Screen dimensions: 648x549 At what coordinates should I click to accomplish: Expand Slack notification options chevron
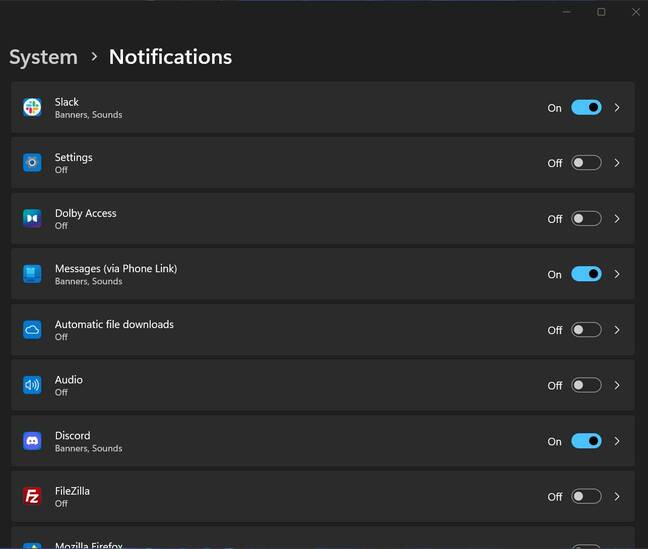[x=617, y=107]
